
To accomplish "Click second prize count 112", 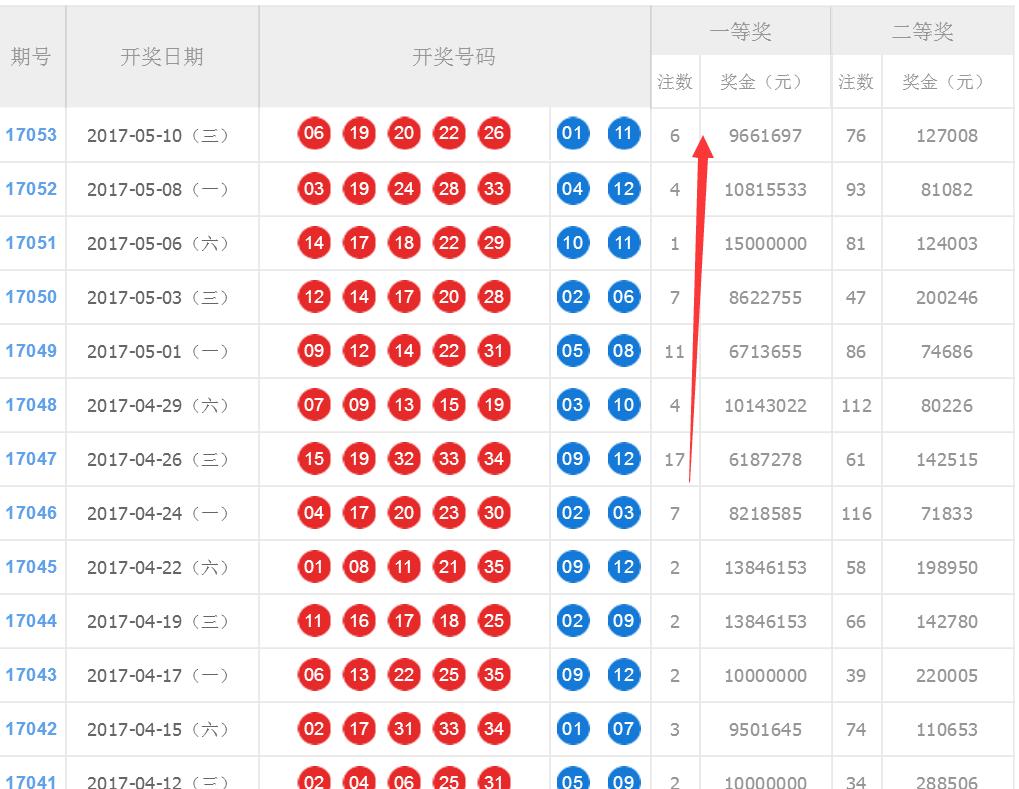I will pyautogui.click(x=856, y=405).
